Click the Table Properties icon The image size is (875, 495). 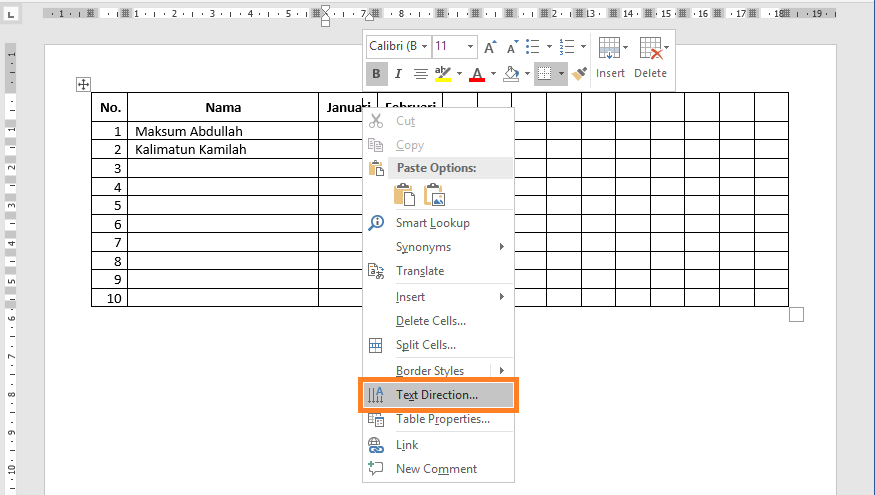click(x=376, y=419)
